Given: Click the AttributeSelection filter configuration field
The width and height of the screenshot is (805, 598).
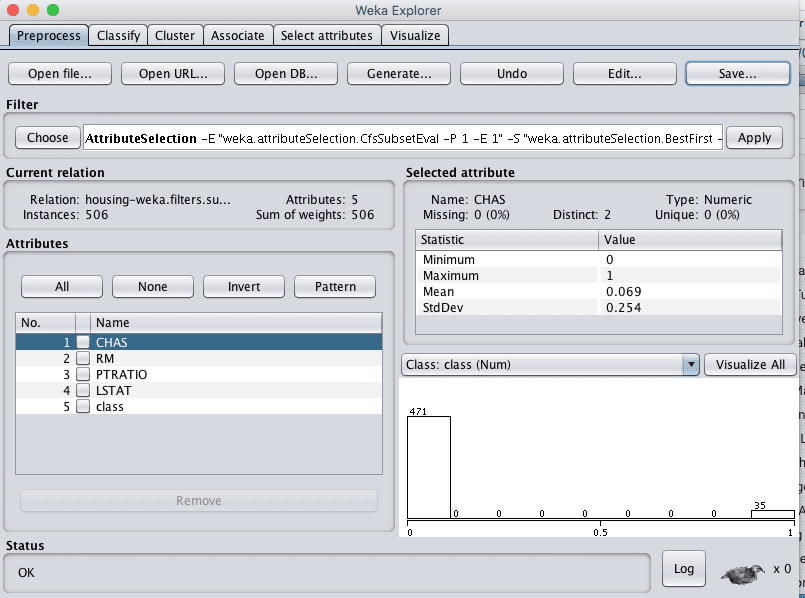Looking at the screenshot, I should [403, 138].
